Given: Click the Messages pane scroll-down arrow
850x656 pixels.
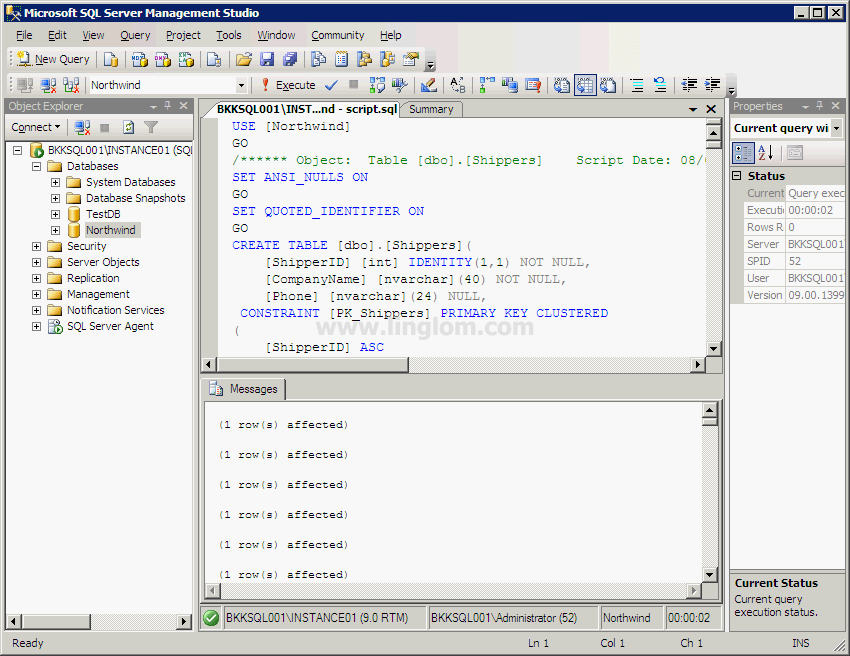Looking at the screenshot, I should [x=710, y=574].
